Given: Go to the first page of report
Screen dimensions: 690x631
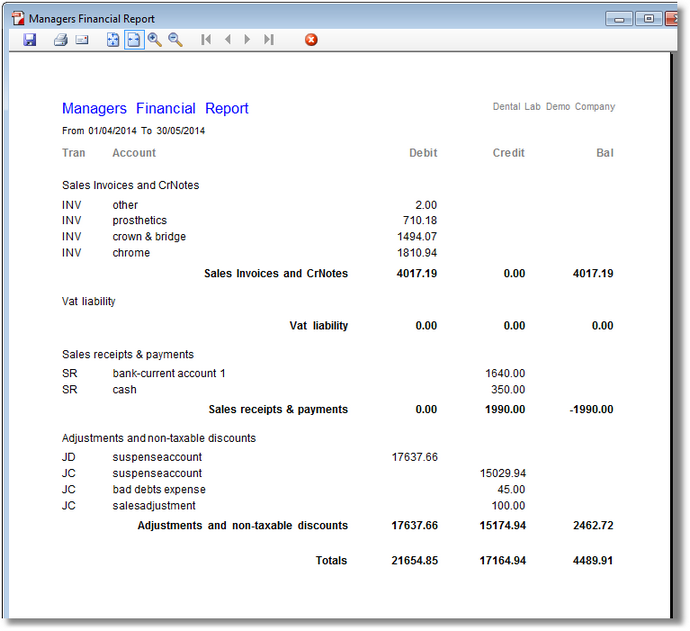Looking at the screenshot, I should [x=206, y=40].
